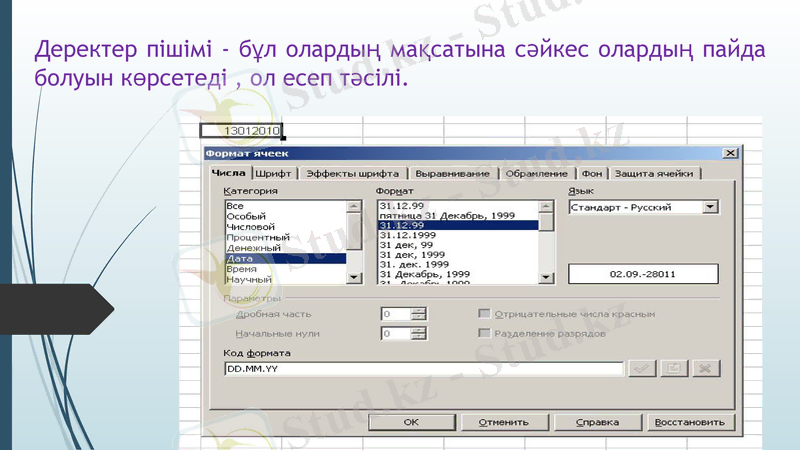Image resolution: width=800 pixels, height=450 pixels.
Task: Select category Все
Action: coord(286,206)
